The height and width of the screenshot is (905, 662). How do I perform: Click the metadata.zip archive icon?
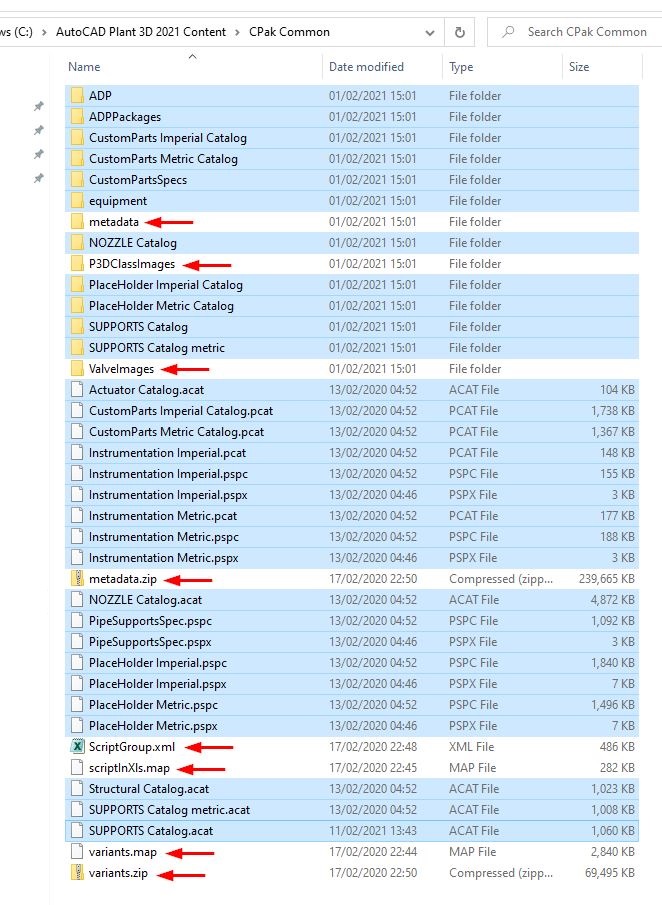pos(77,579)
